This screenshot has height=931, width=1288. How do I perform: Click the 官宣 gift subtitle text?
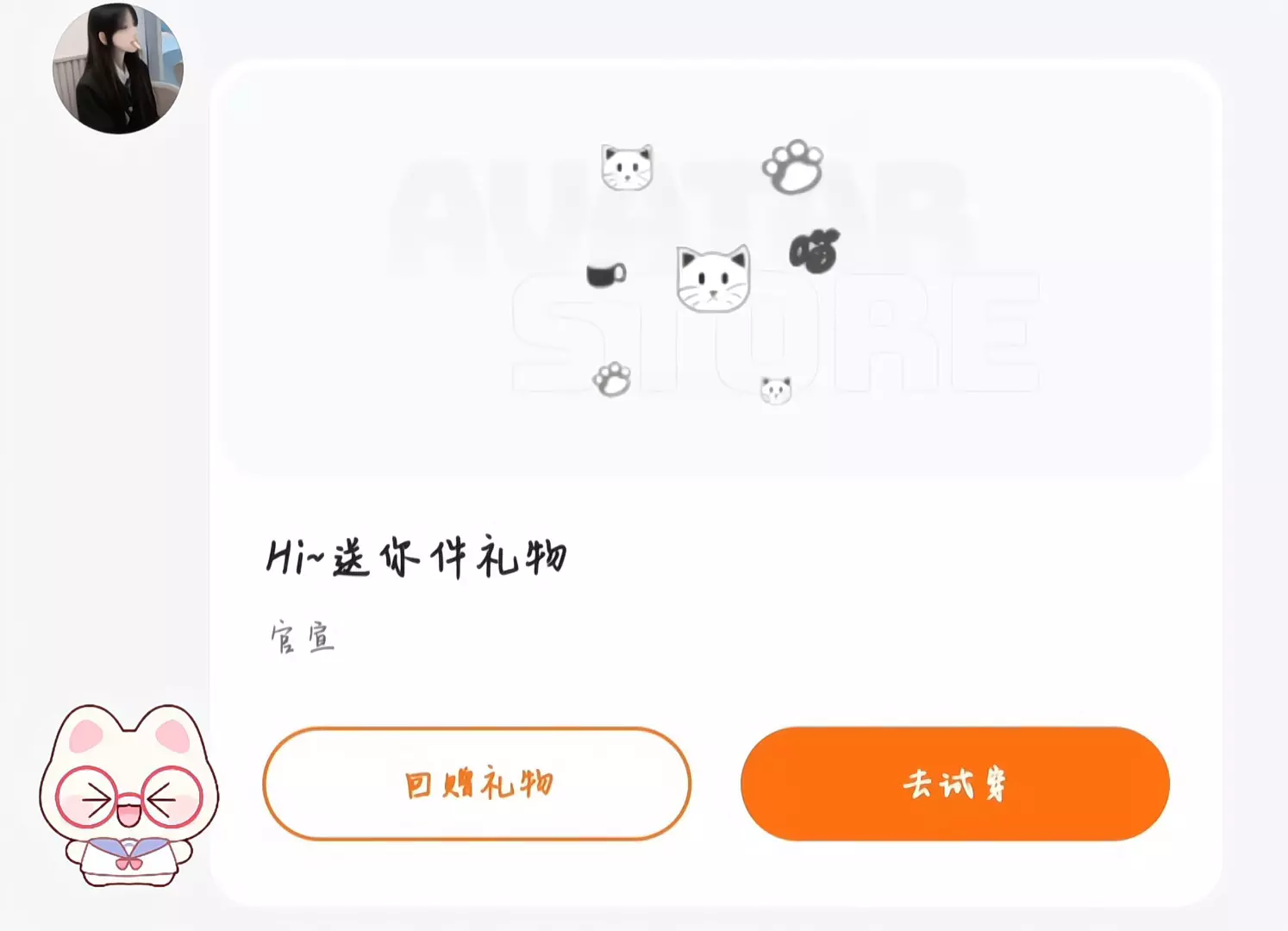[x=302, y=638]
